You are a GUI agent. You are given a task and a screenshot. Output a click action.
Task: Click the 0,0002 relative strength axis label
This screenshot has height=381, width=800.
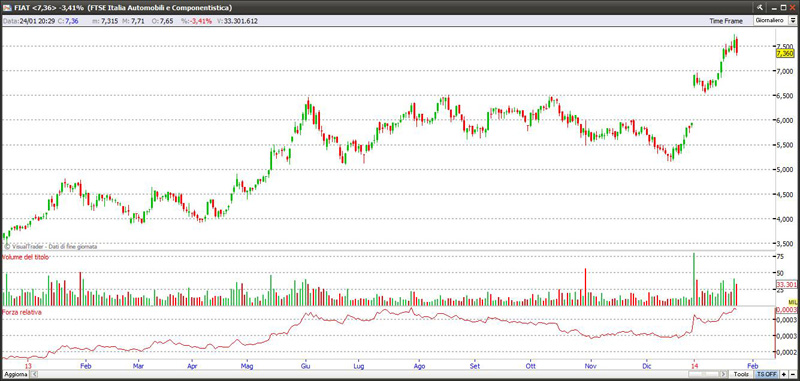tap(786, 352)
